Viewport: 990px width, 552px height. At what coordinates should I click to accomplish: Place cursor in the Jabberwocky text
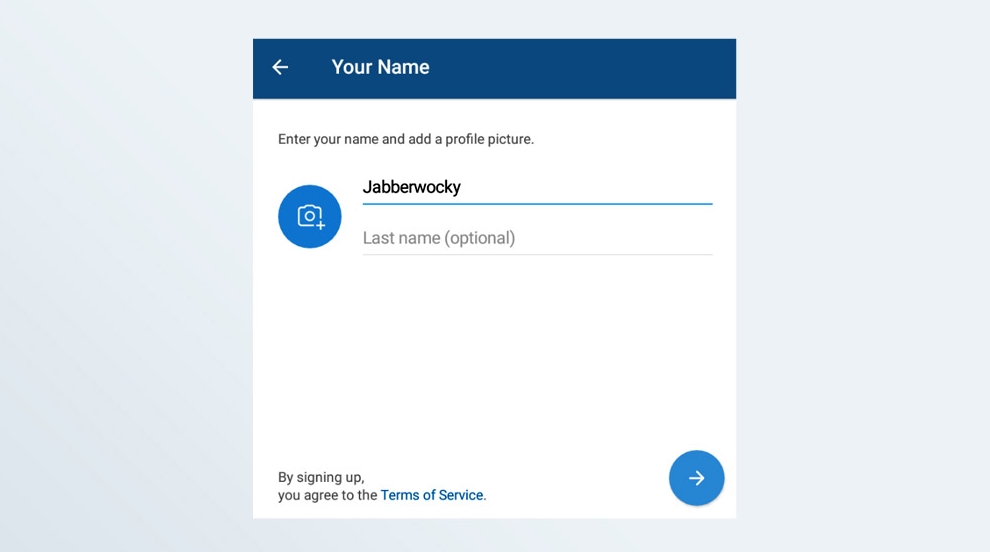(x=412, y=187)
